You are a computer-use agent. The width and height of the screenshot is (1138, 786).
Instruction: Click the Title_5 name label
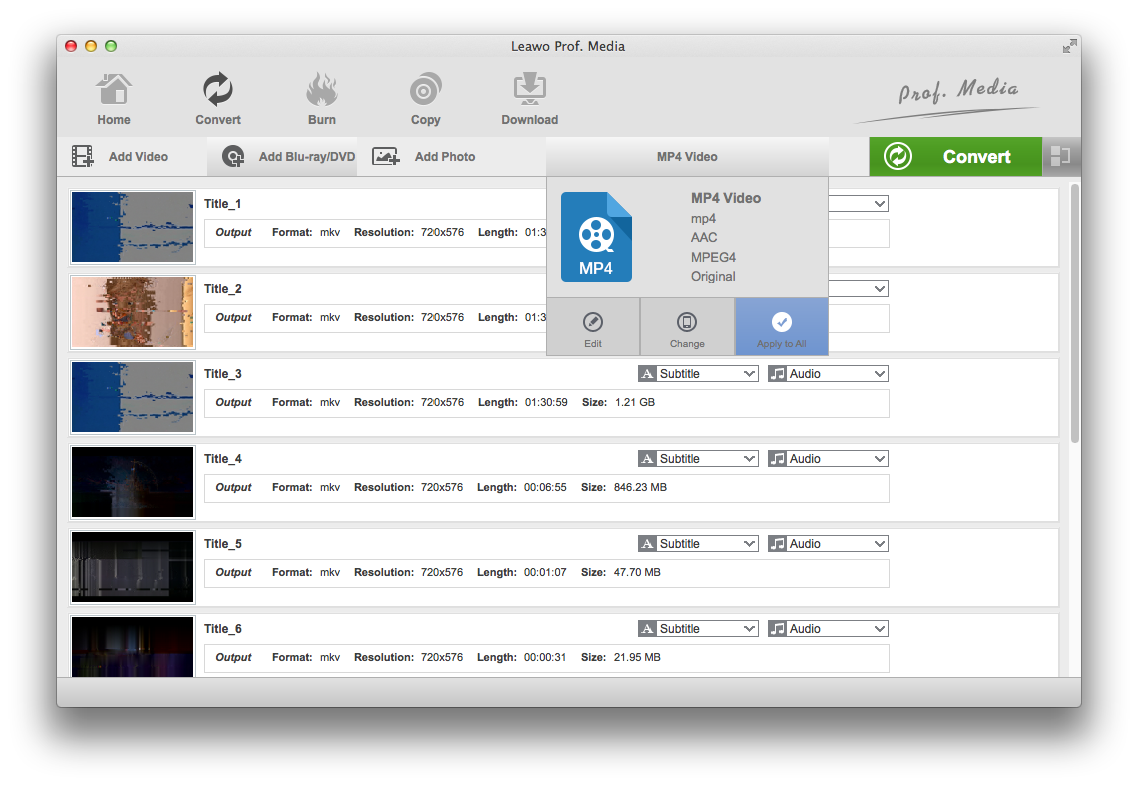pos(222,544)
